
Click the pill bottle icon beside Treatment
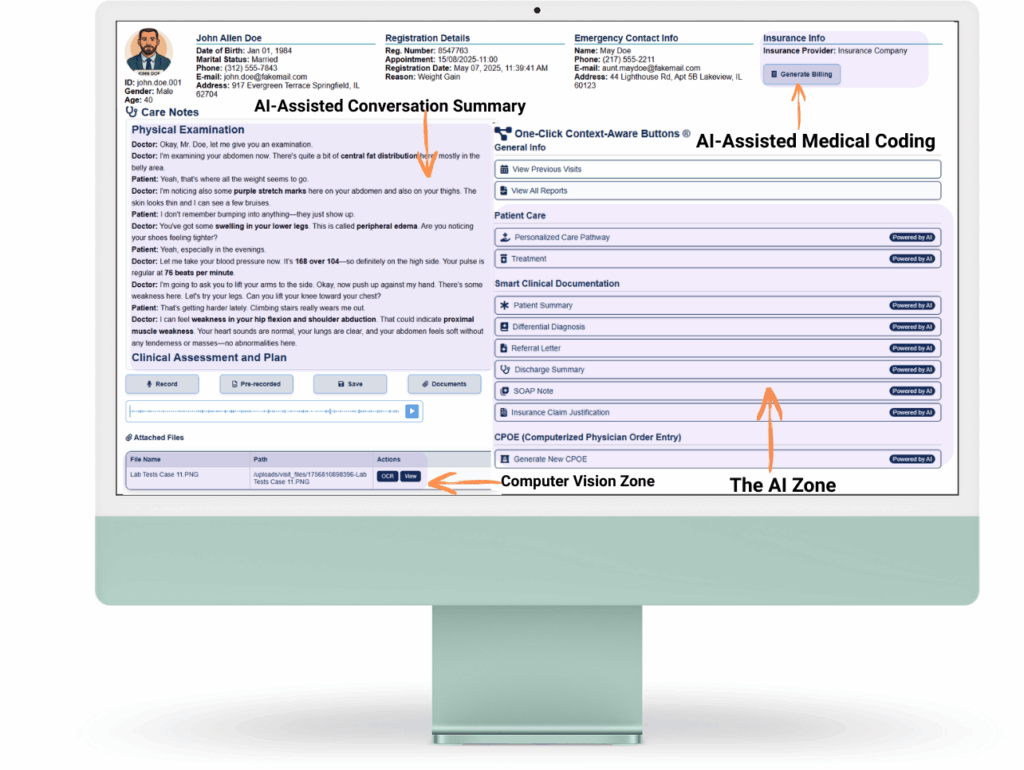click(505, 259)
